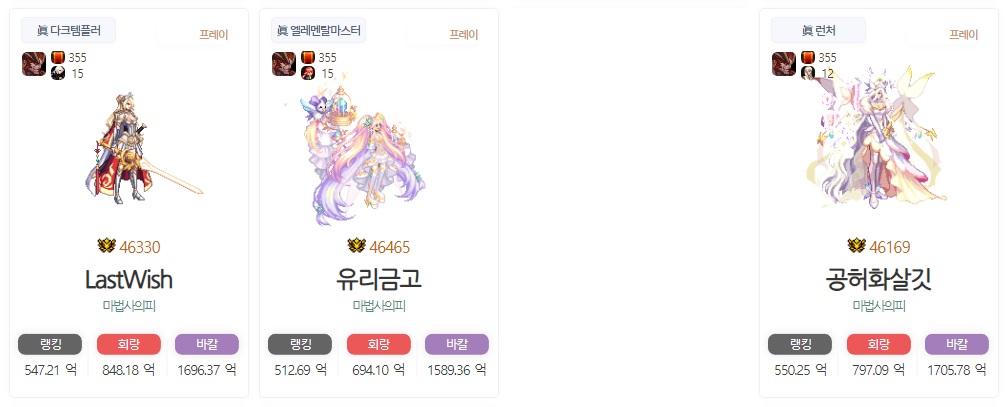Viewport: 1006px width, 407px height.
Task: Click the red 355 book icon on LastWish's card
Action: click(x=58, y=58)
